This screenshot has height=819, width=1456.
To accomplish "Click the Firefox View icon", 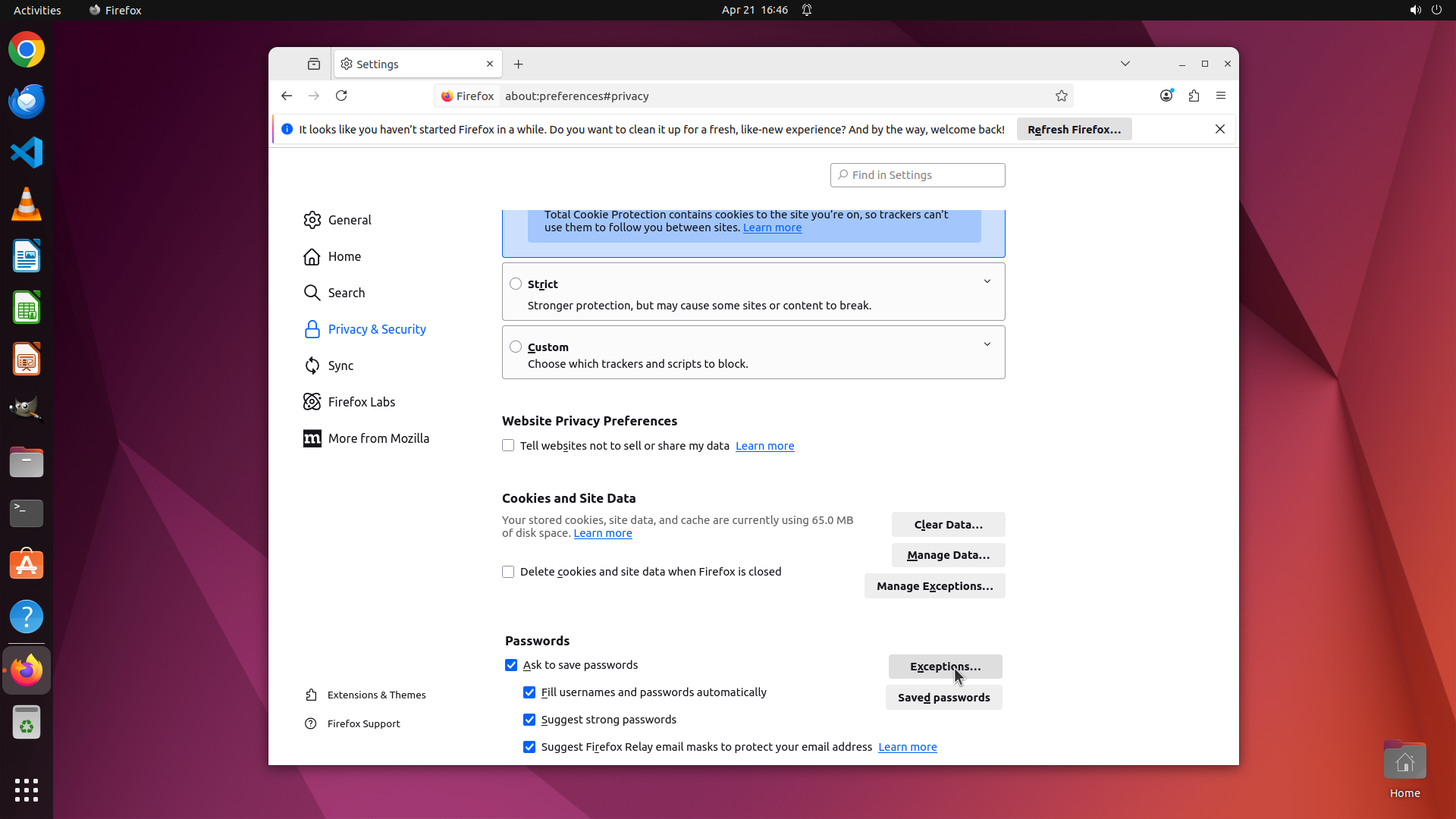I will pyautogui.click(x=314, y=64).
